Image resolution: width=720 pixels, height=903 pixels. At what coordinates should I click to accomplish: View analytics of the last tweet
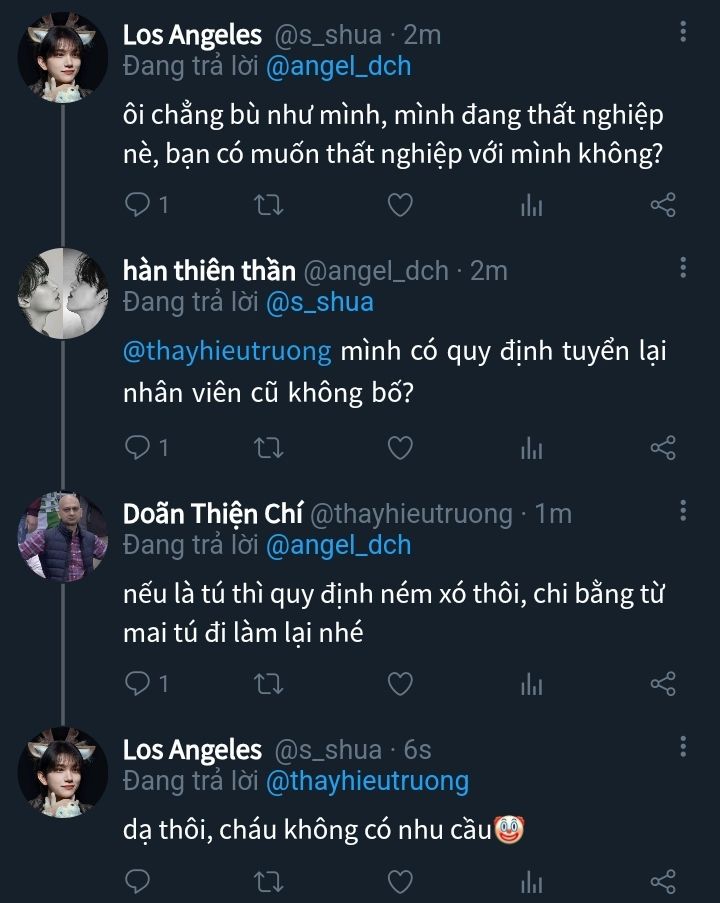[x=531, y=881]
